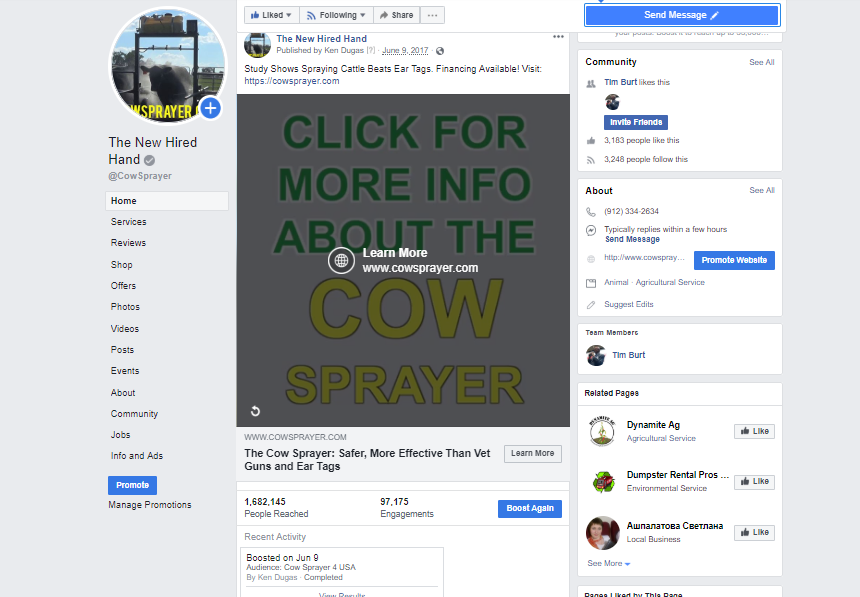Select the Photos sidebar item
Screen dimensions: 860x597
(x=125, y=307)
